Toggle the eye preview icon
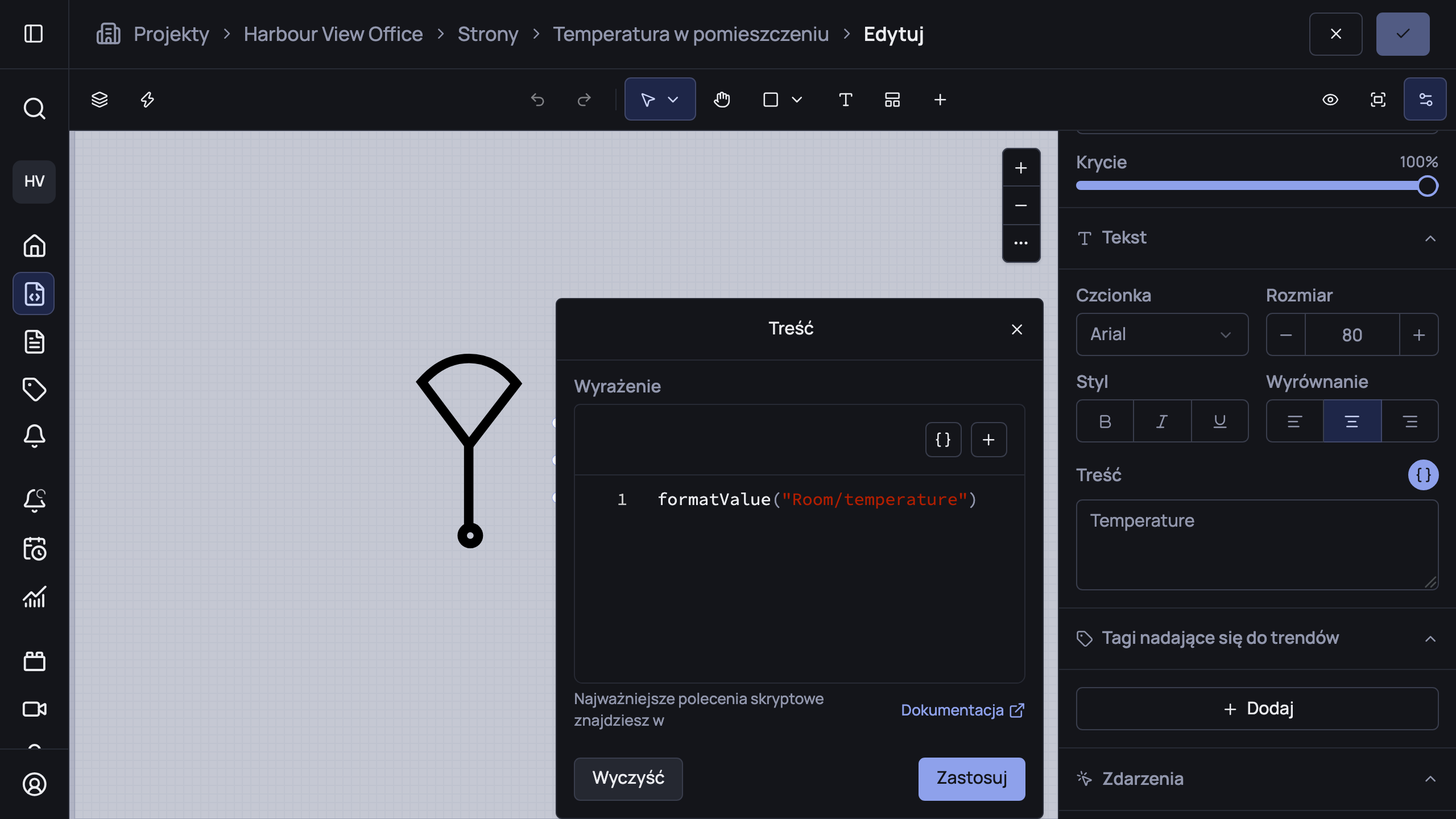The width and height of the screenshot is (1456, 819). 1330,100
